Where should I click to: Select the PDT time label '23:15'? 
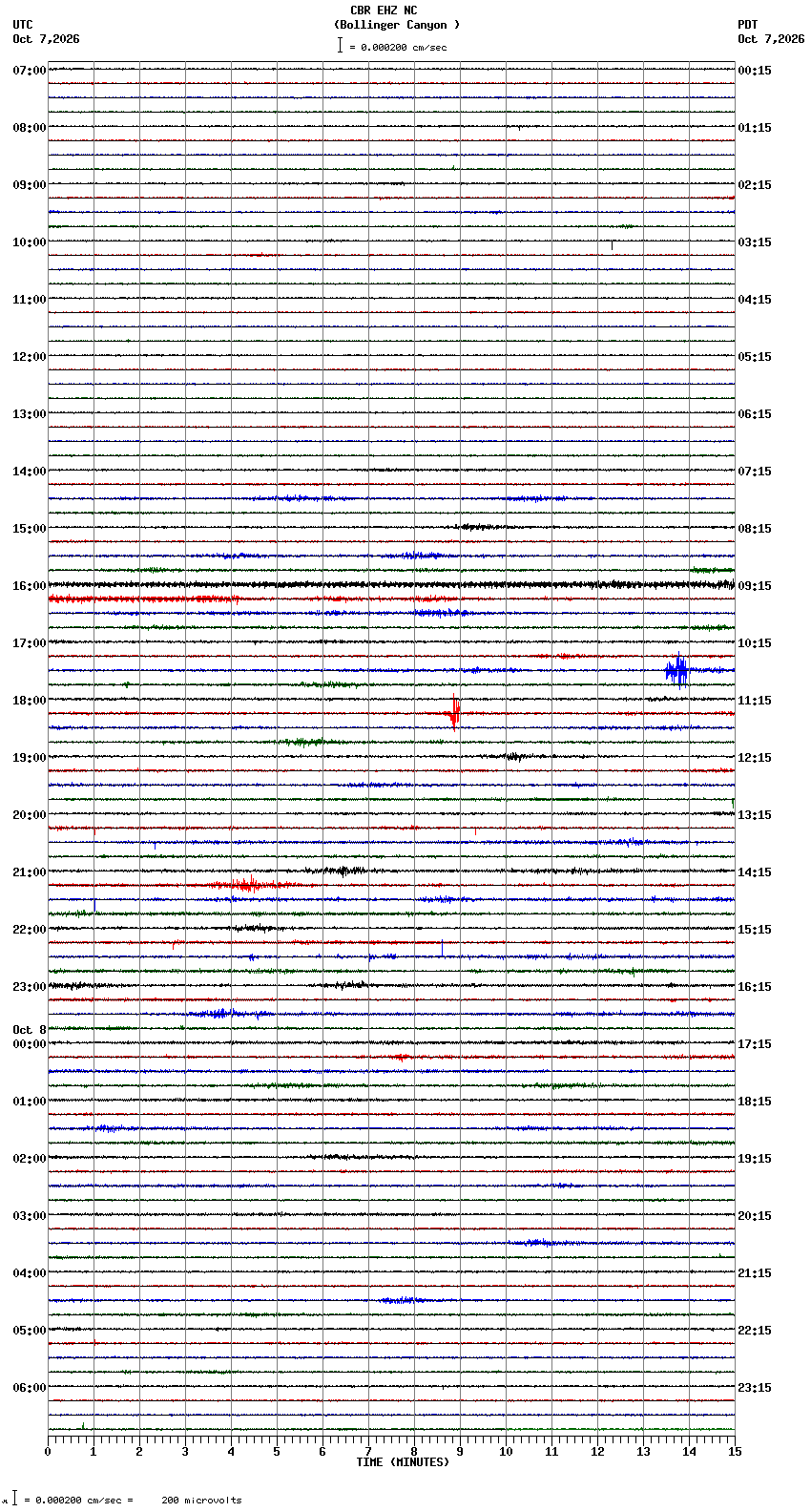755,1388
